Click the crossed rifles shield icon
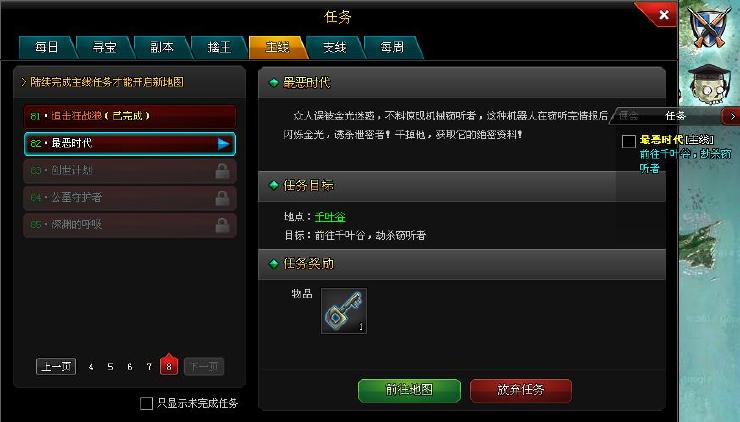 click(x=708, y=26)
